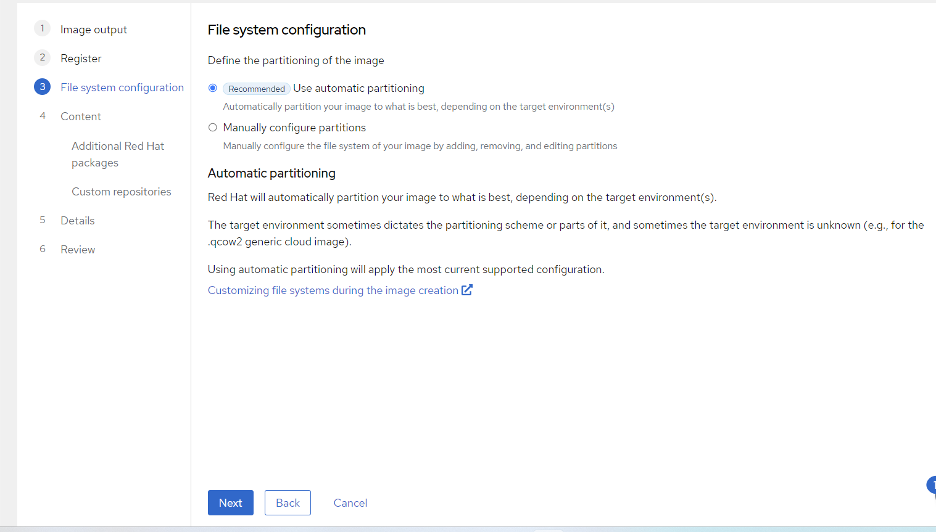Image resolution: width=936 pixels, height=532 pixels.
Task: Click the Back button
Action: (288, 503)
